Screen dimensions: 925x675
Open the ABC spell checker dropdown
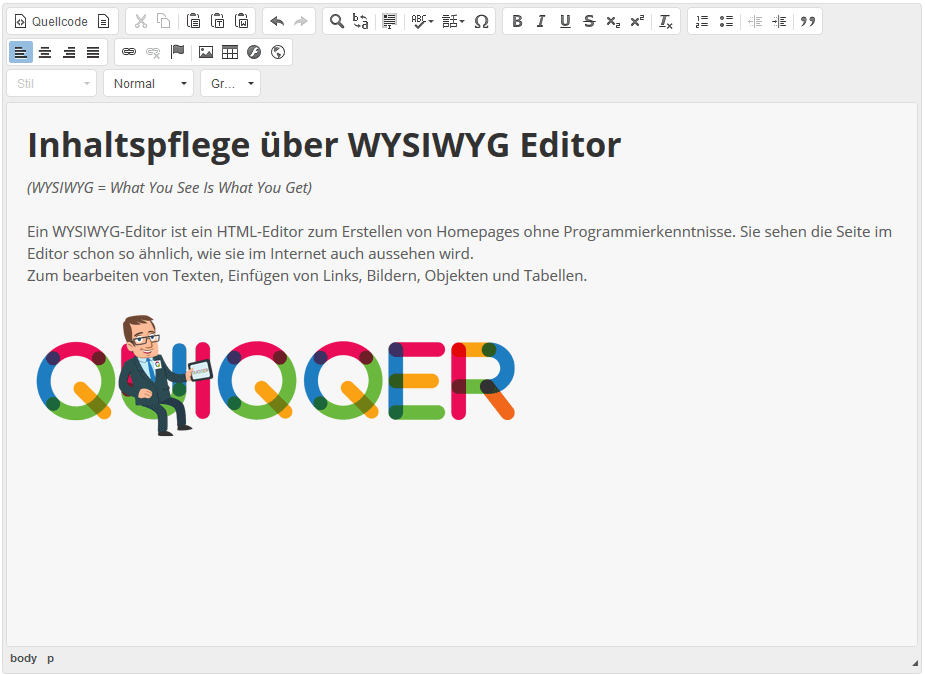[422, 22]
